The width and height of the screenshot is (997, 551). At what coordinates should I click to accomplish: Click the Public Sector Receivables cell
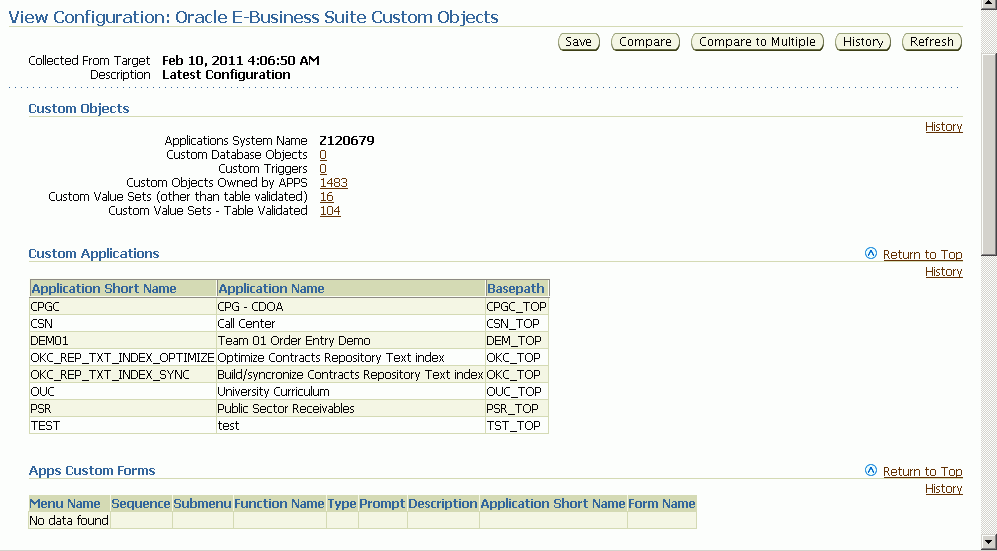click(x=351, y=408)
